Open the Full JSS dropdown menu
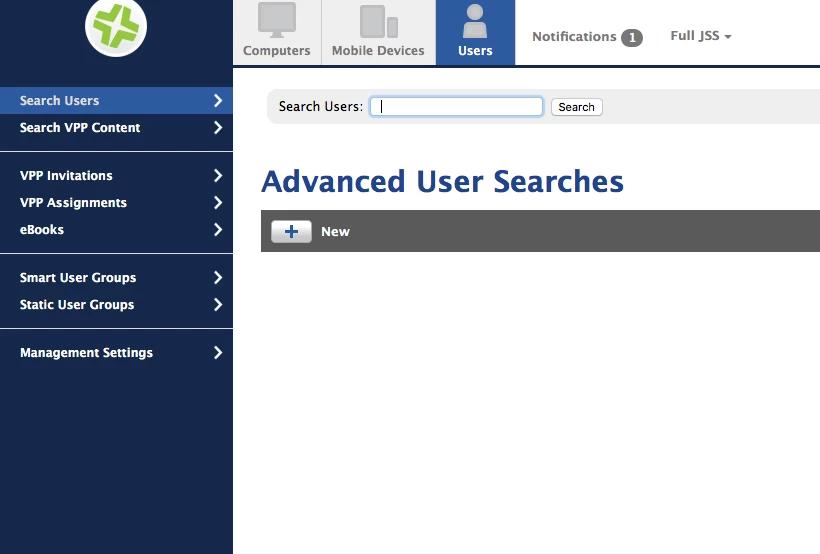This screenshot has width=820, height=554. click(701, 36)
